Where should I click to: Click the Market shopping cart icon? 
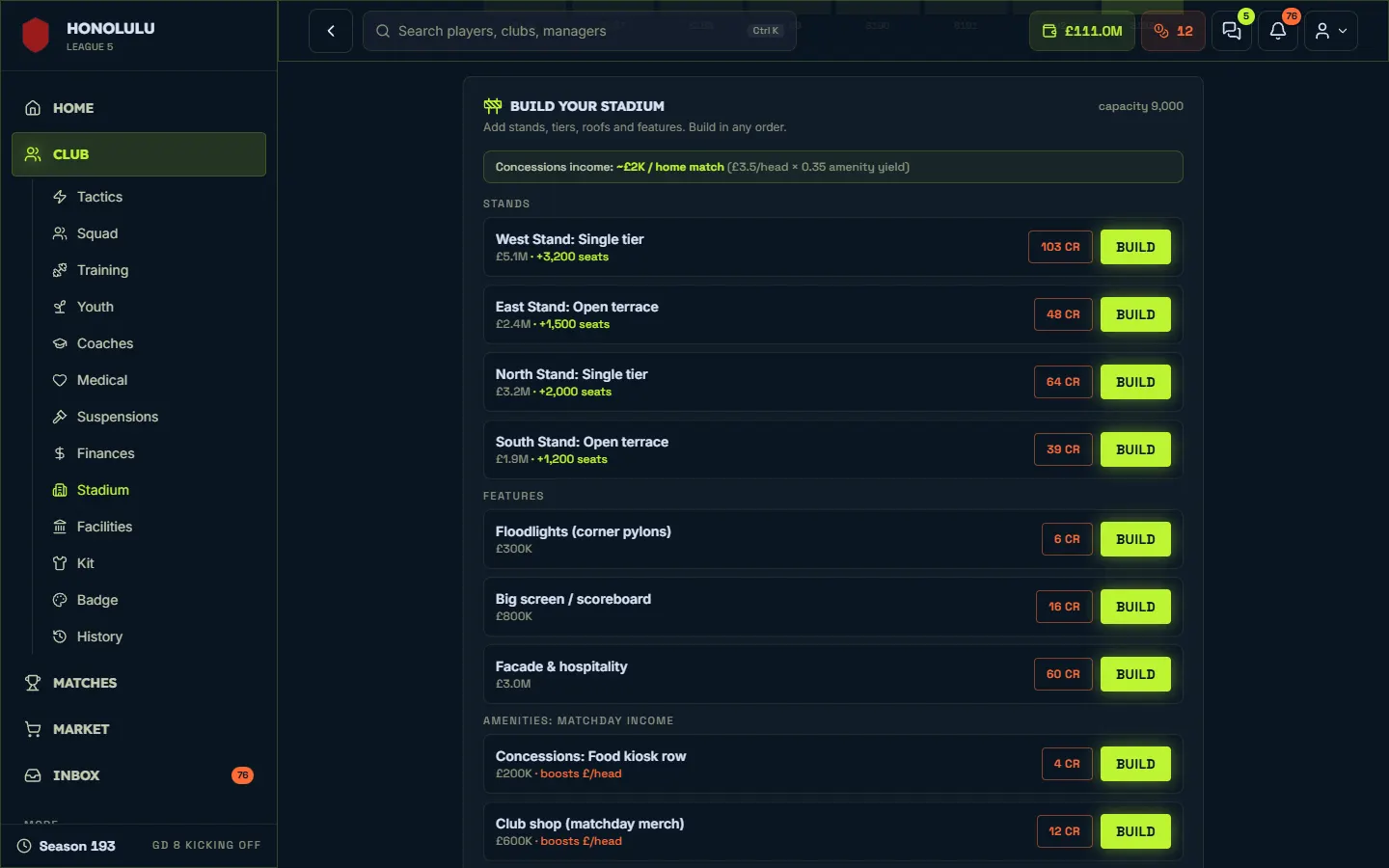(x=33, y=729)
